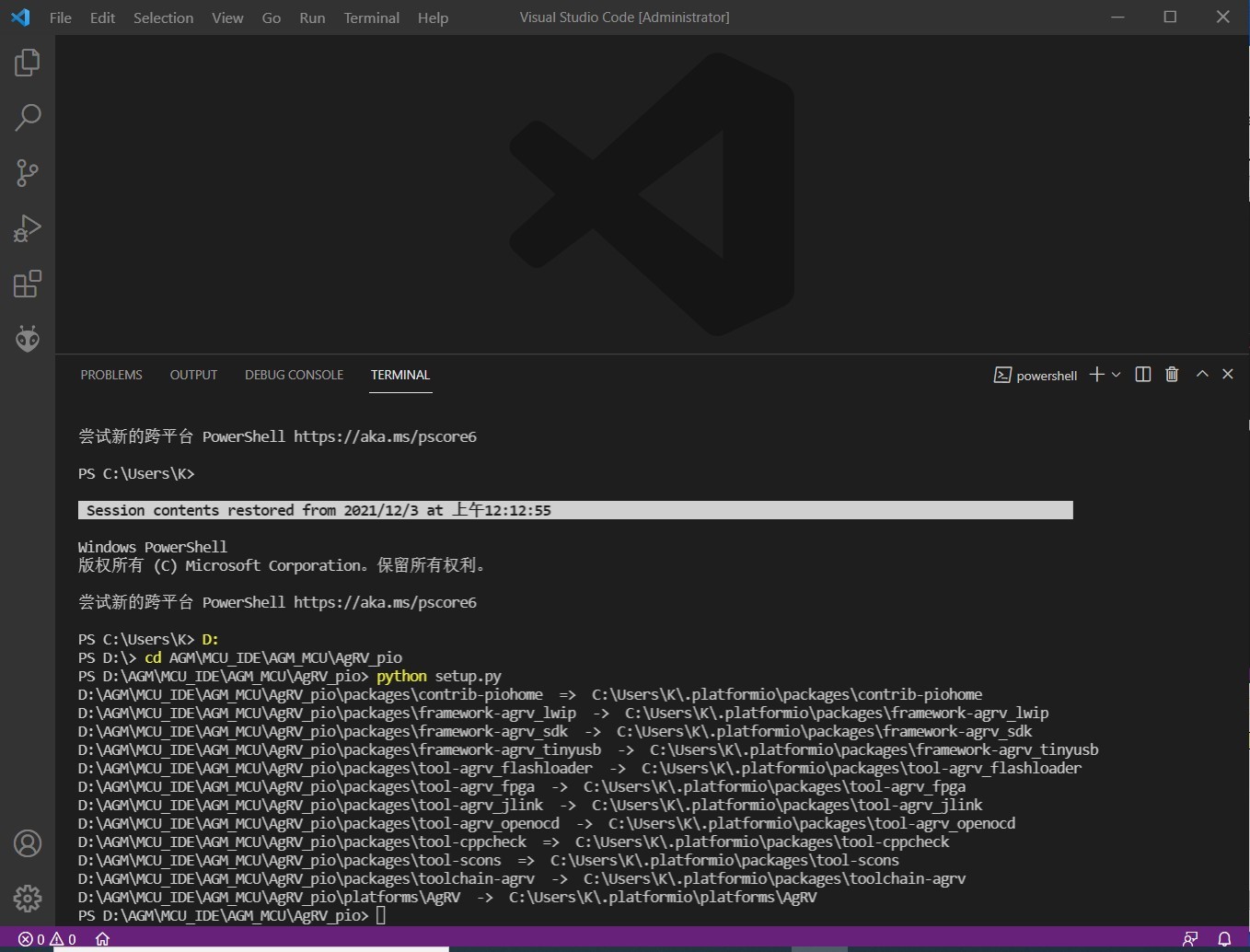Kill the terminal with trash icon
The height and width of the screenshot is (952, 1250).
[1172, 375]
